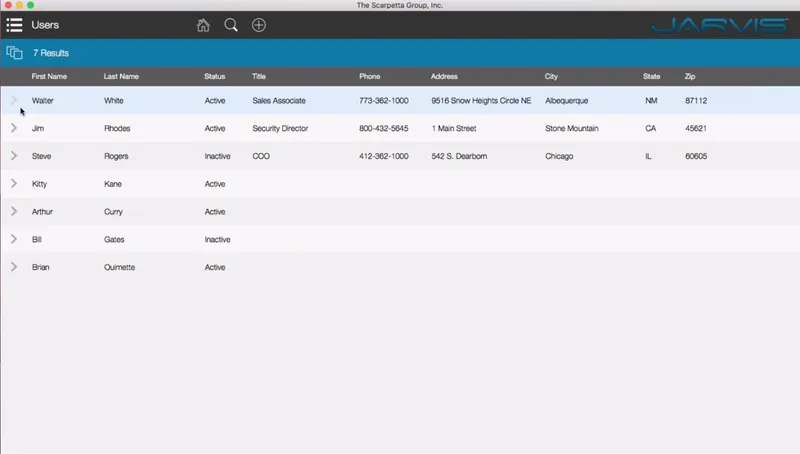The image size is (800, 454).
Task: Select last name Ouimette
Action: 119,267
